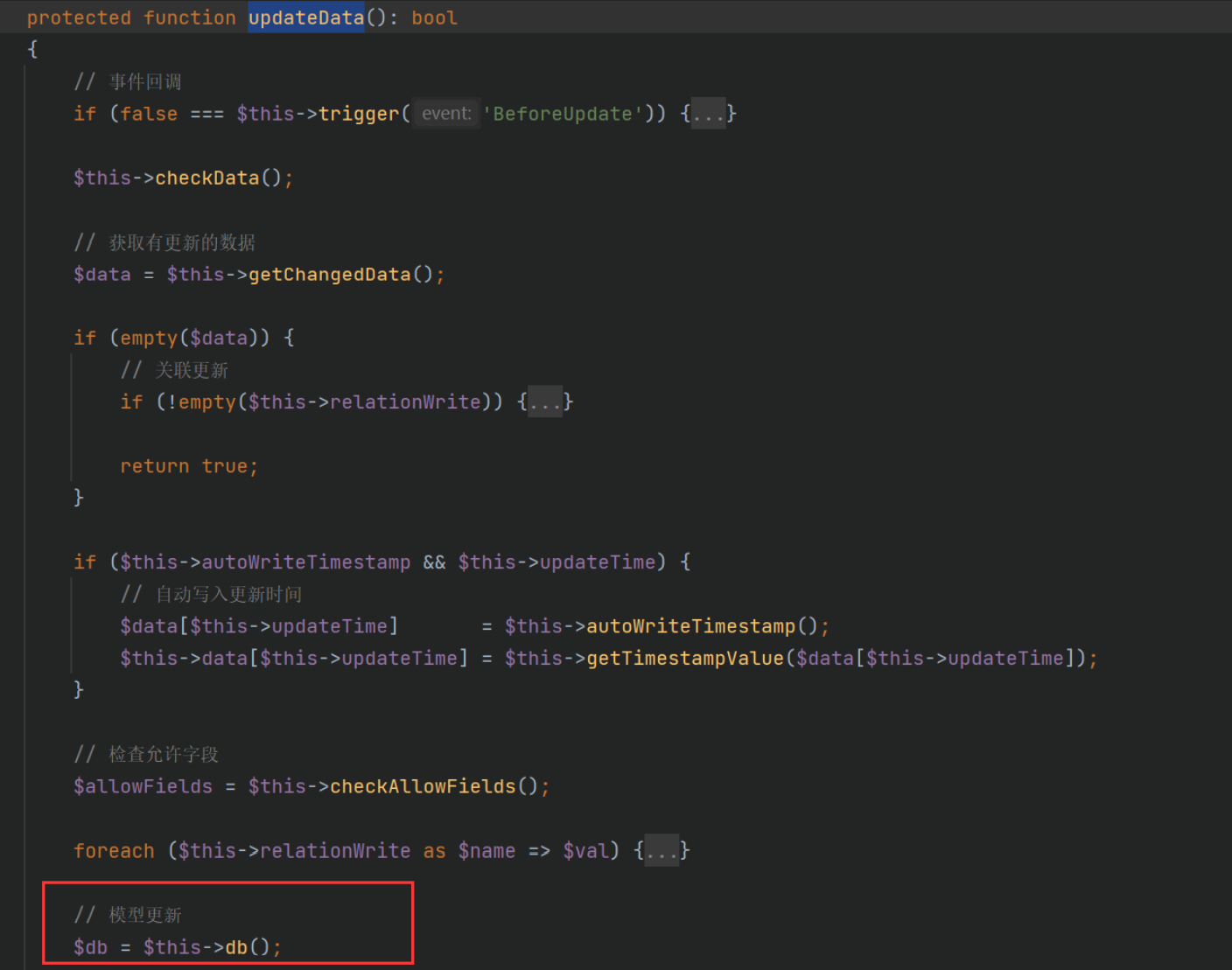This screenshot has width=1232, height=970.
Task: Expand folded foreach relationWrite block
Action: [x=661, y=851]
